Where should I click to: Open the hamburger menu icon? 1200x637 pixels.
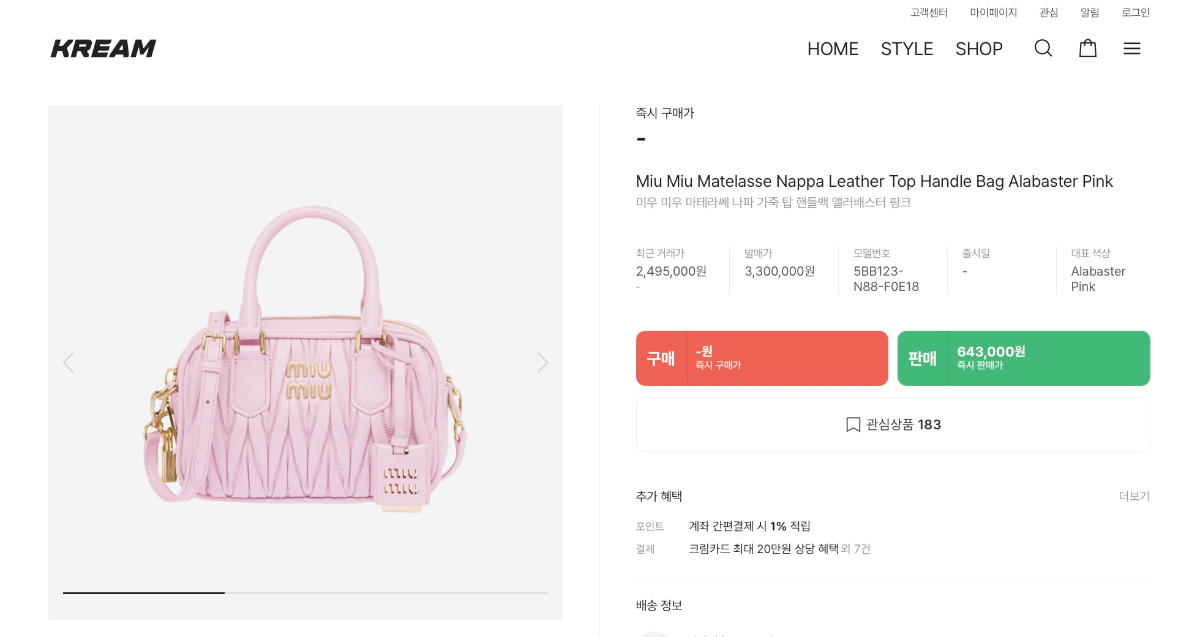pos(1132,48)
